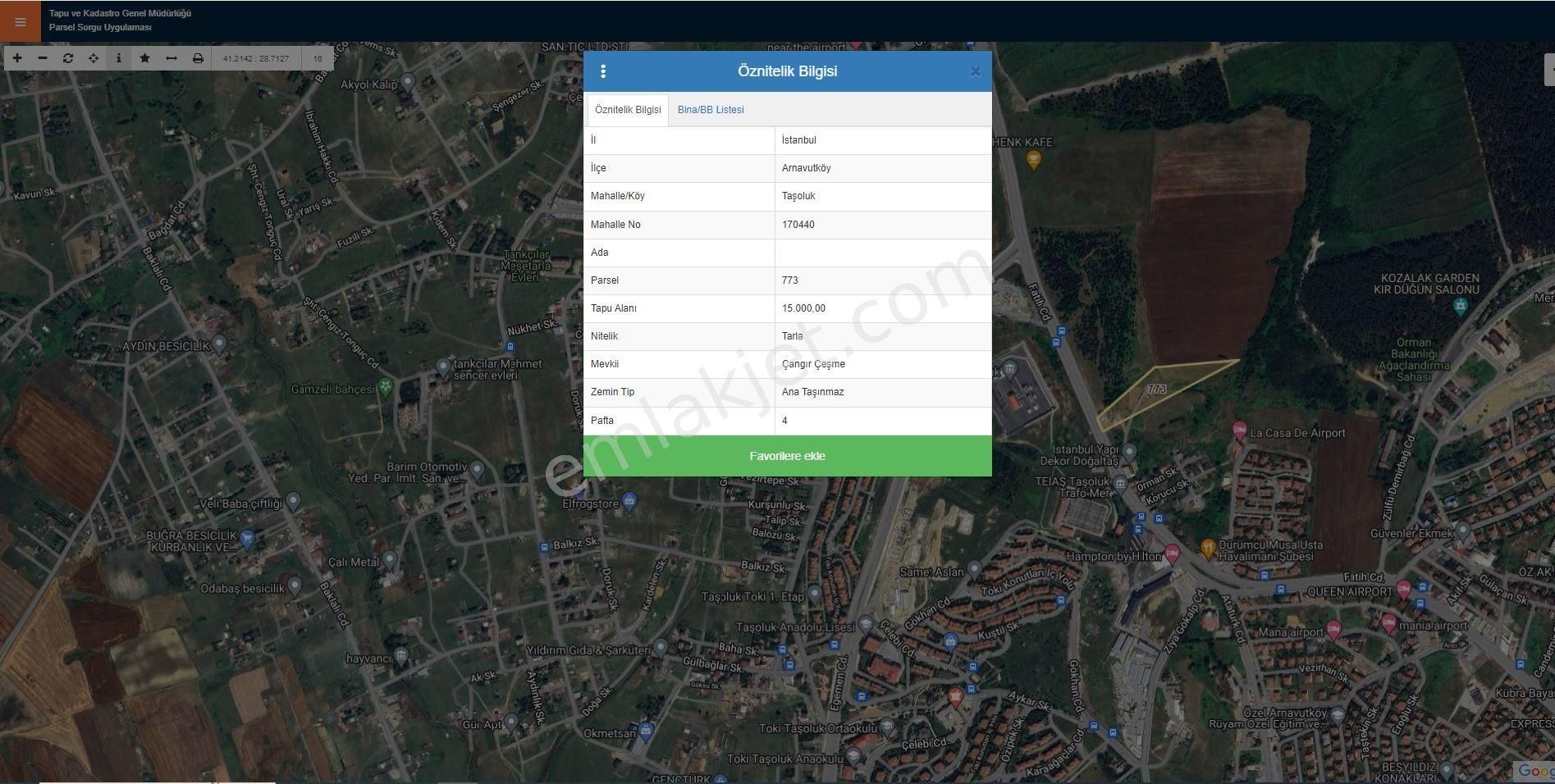1555x784 pixels.
Task: Select the Odabaş besicilik marker
Action: (x=295, y=586)
